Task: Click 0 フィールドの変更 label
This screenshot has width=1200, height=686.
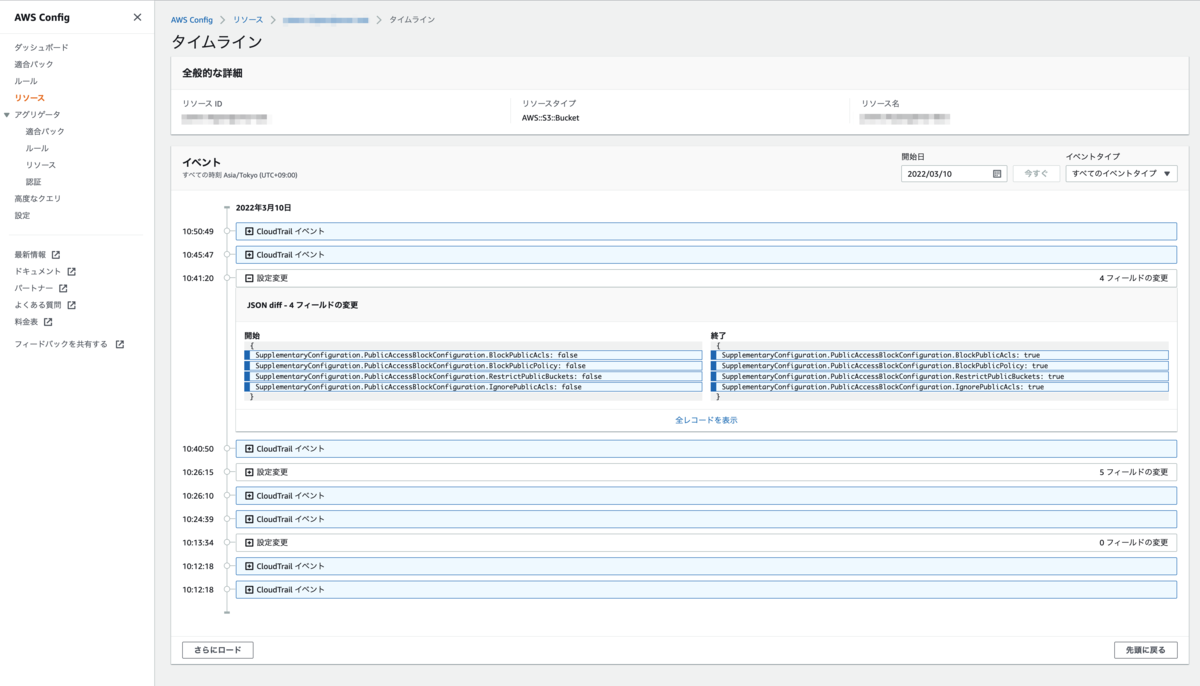Action: (x=1134, y=543)
